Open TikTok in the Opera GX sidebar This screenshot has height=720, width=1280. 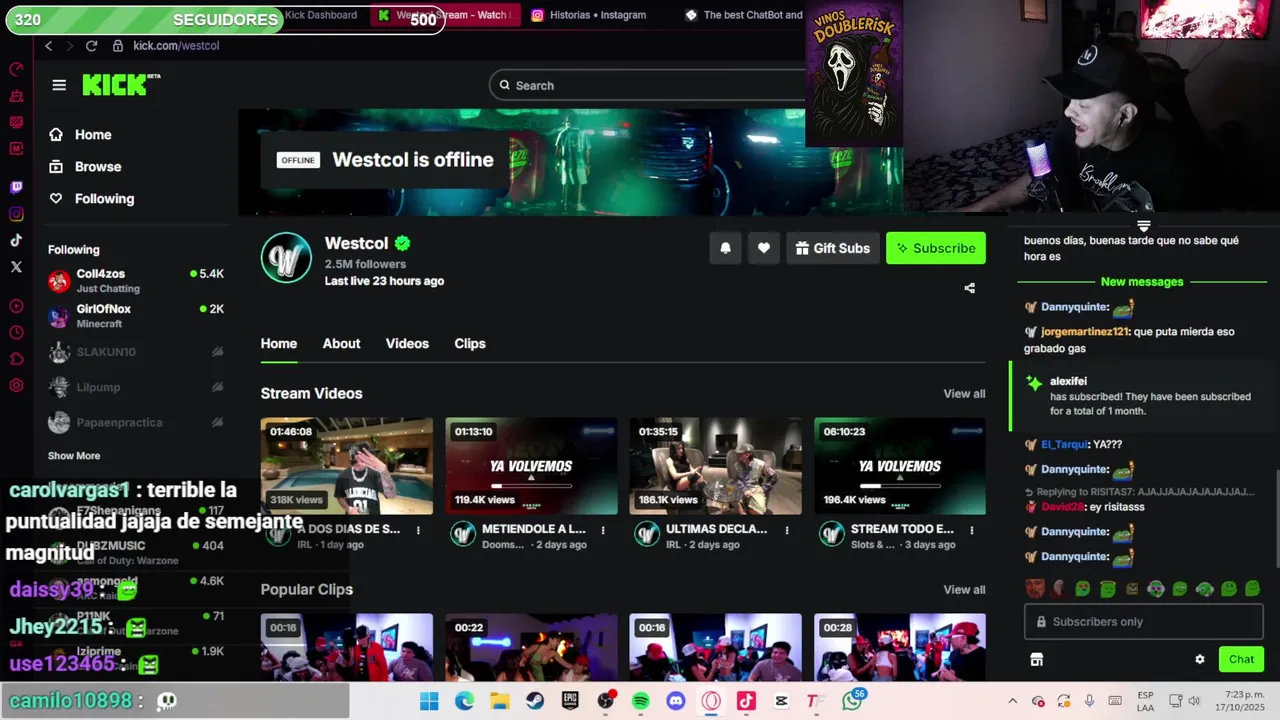(16, 240)
